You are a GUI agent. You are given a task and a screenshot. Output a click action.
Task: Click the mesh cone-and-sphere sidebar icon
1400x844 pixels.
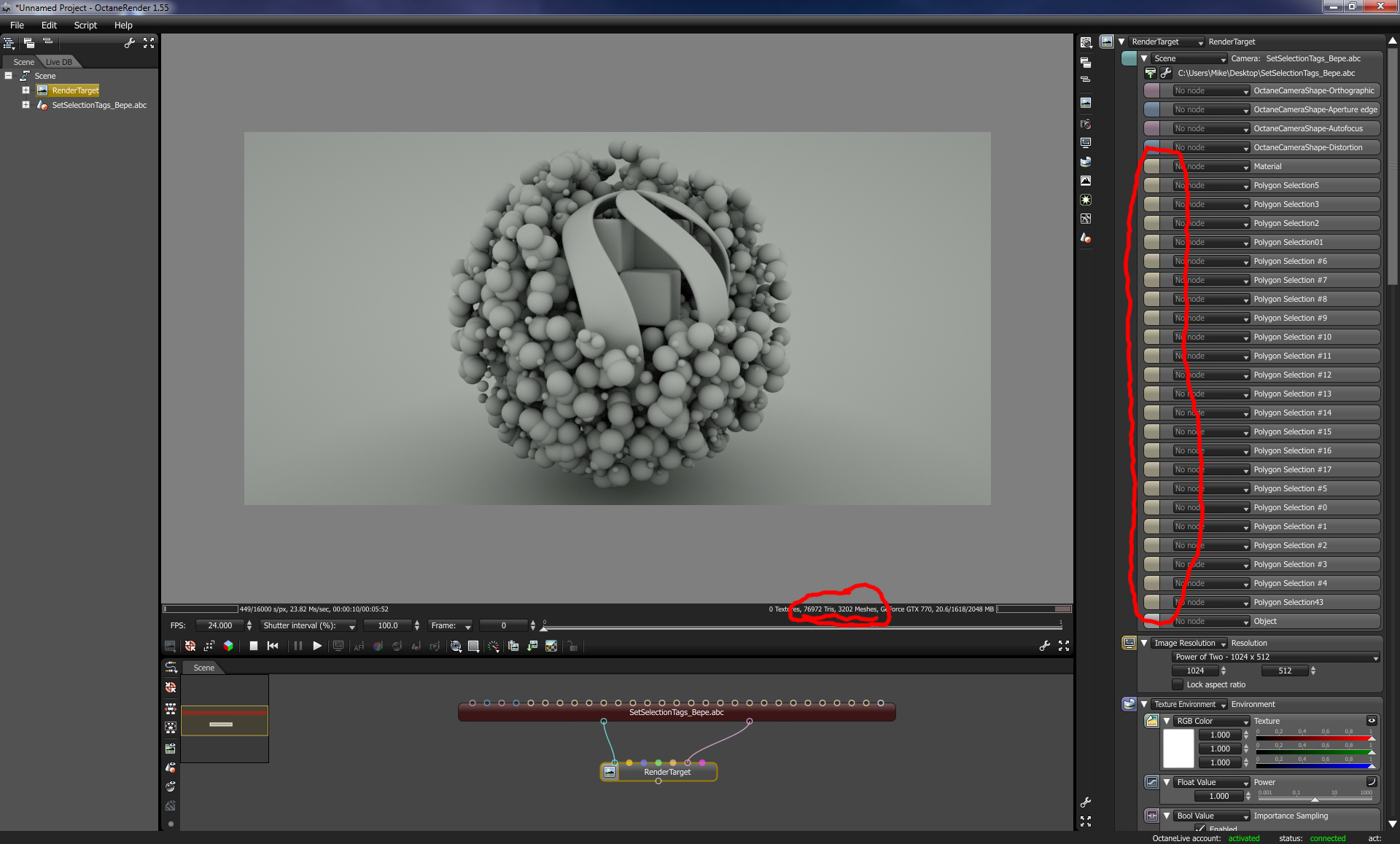(x=1086, y=238)
